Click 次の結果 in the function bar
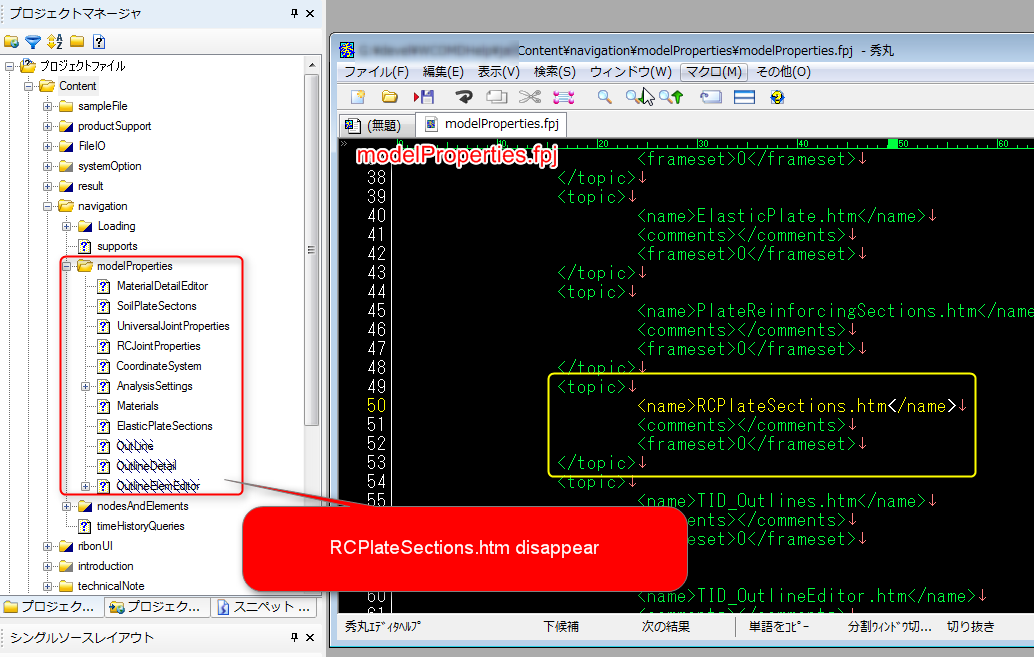 666,627
